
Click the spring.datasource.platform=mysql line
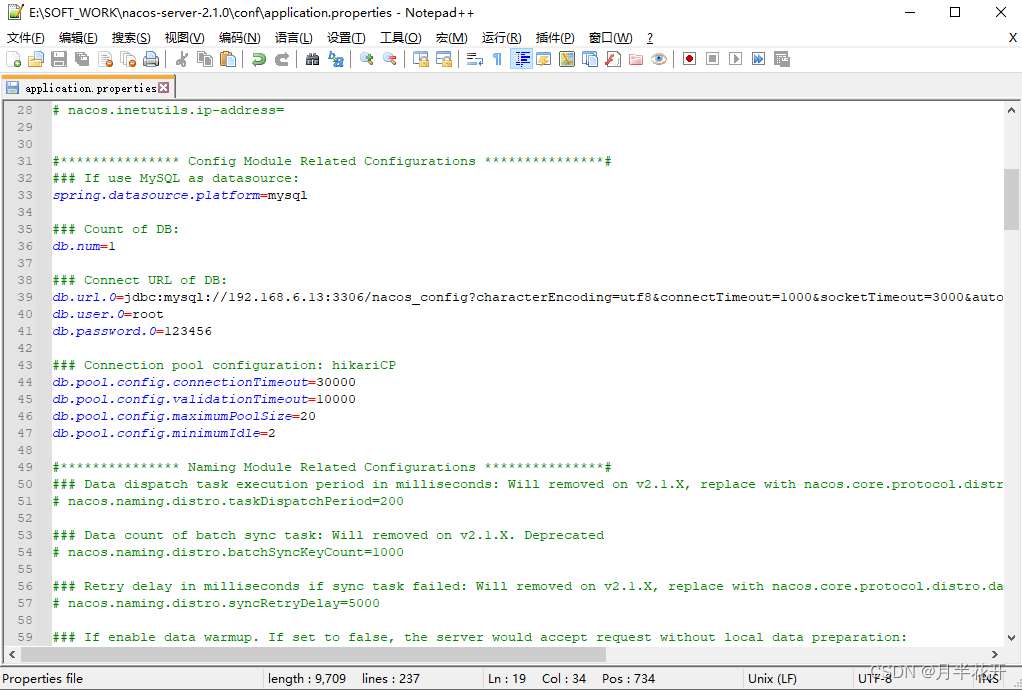pyautogui.click(x=180, y=195)
